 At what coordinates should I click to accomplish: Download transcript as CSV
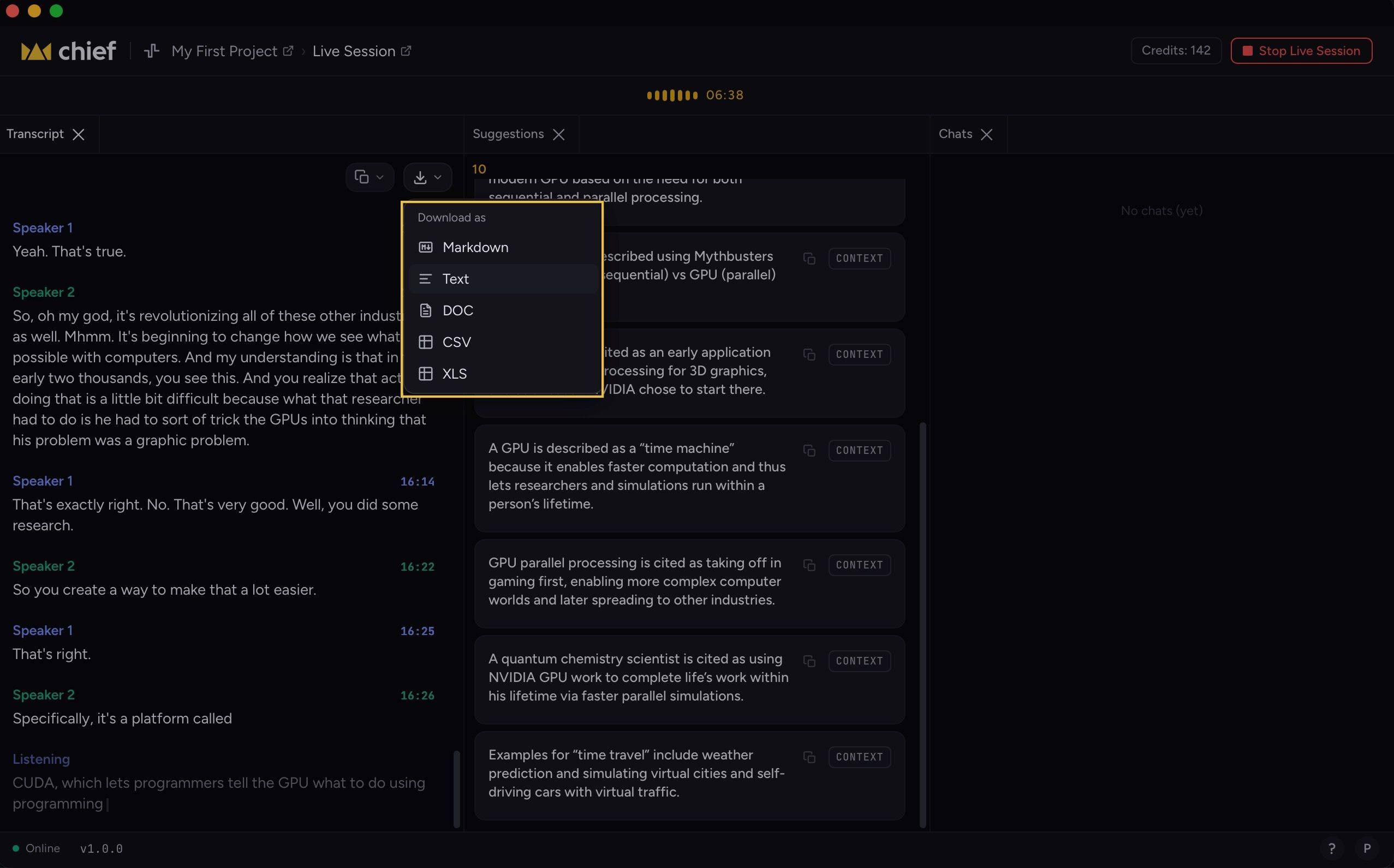coord(503,342)
